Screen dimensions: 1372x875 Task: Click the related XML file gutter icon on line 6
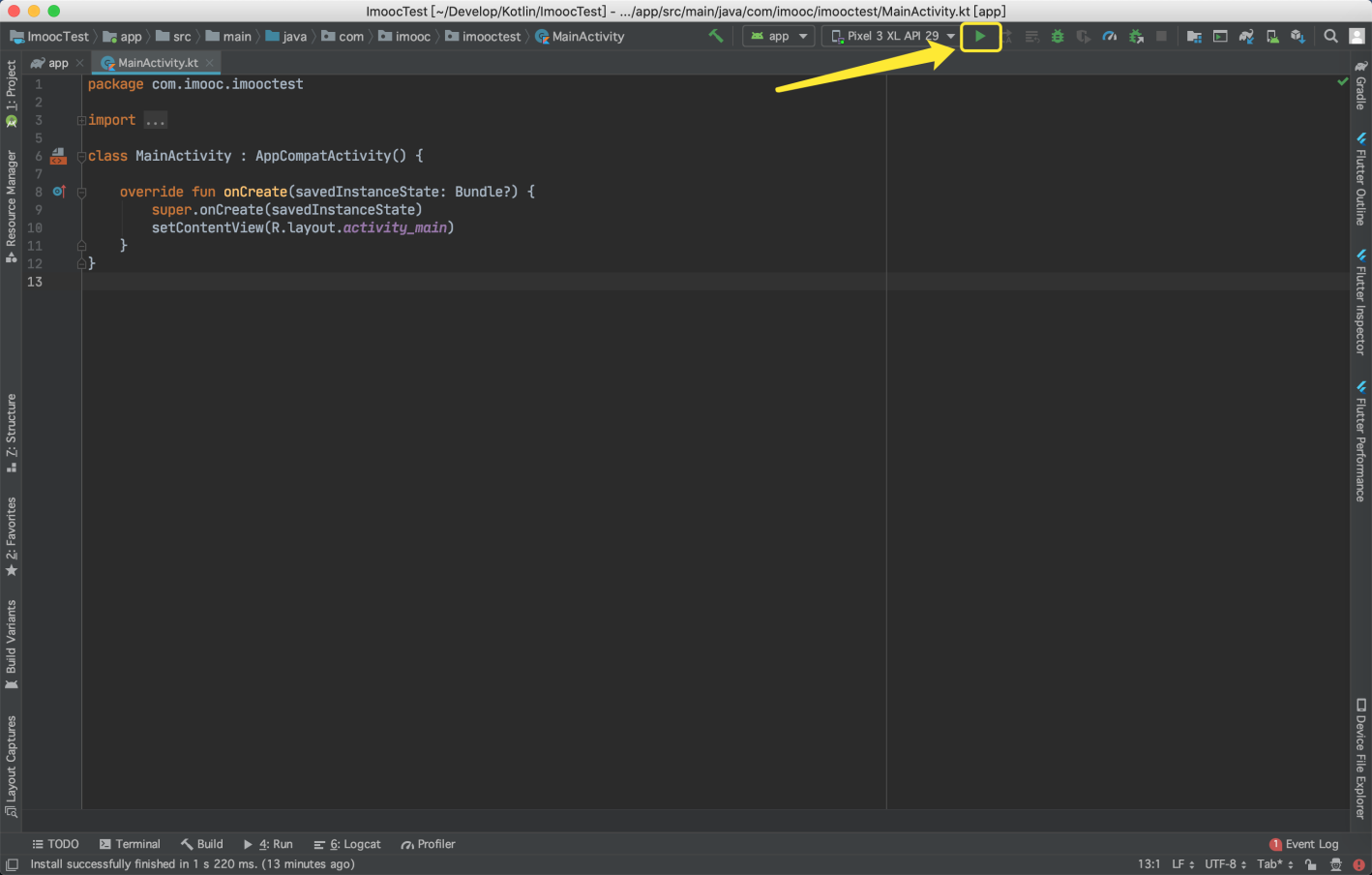(58, 156)
